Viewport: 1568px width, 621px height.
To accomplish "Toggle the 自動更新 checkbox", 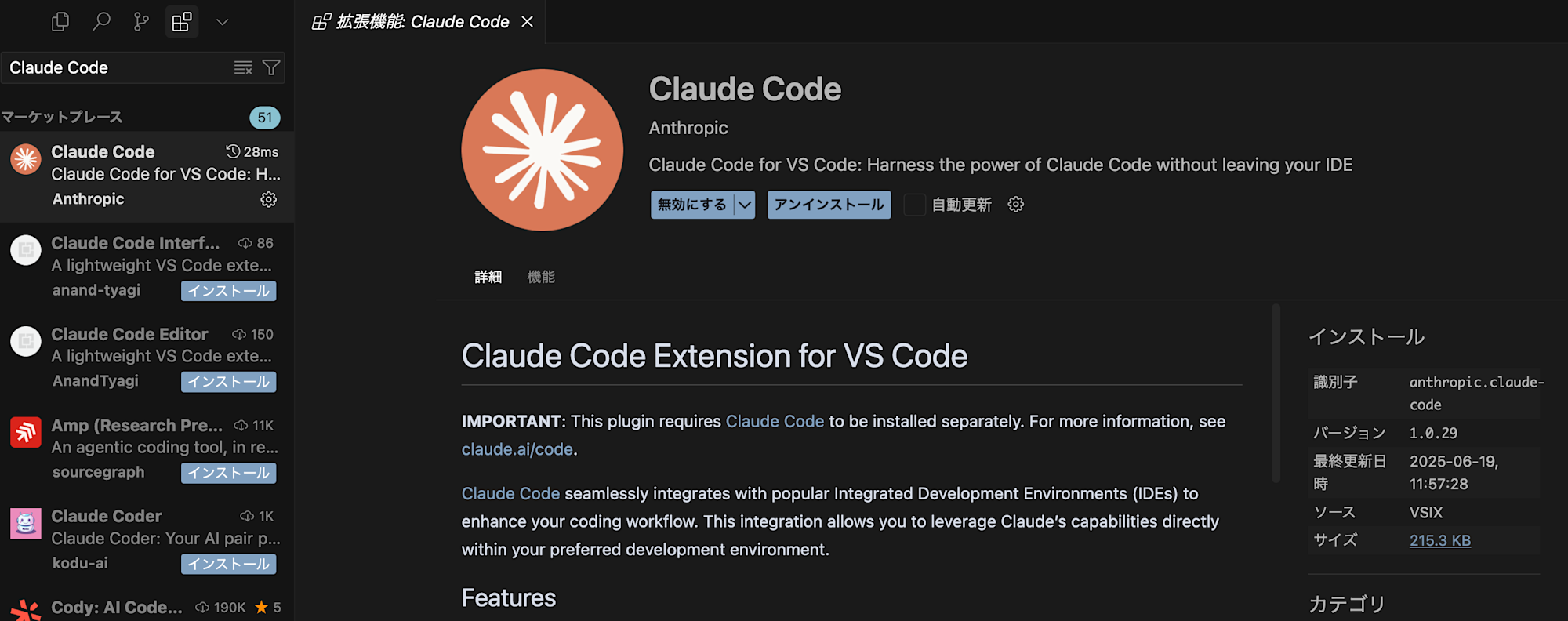I will click(914, 205).
